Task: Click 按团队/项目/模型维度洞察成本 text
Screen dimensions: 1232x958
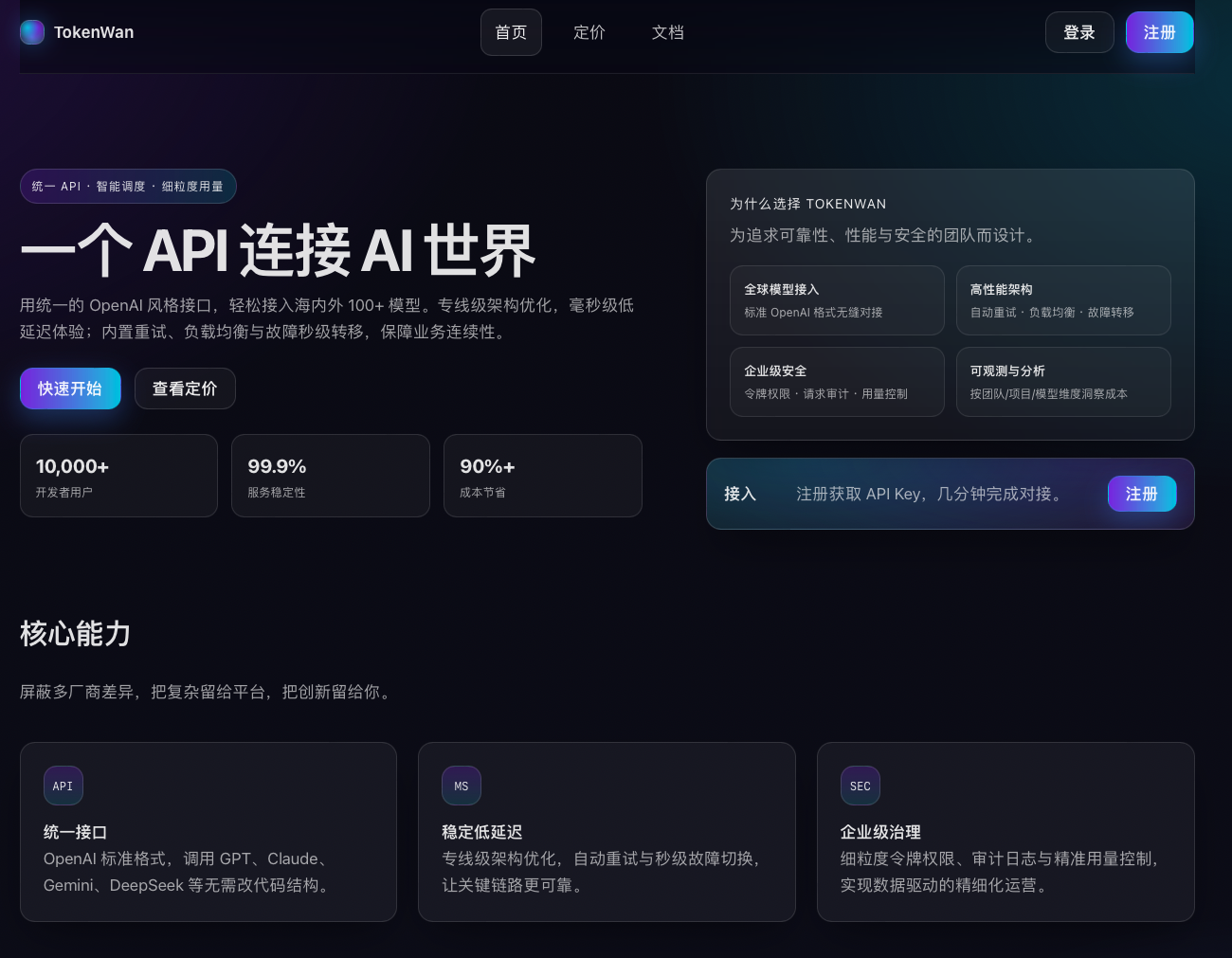Action: point(1049,394)
